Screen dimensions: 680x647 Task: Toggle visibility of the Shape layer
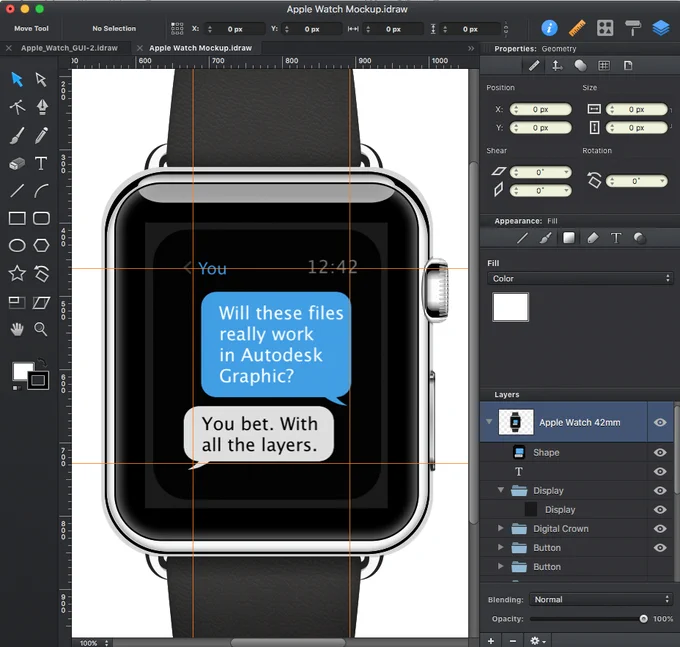click(x=660, y=452)
